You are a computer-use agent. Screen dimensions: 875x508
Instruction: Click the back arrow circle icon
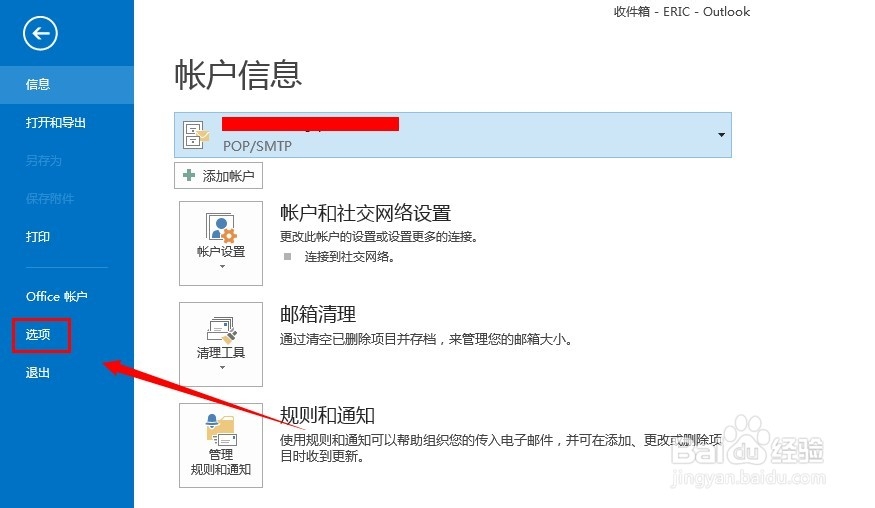[x=40, y=33]
